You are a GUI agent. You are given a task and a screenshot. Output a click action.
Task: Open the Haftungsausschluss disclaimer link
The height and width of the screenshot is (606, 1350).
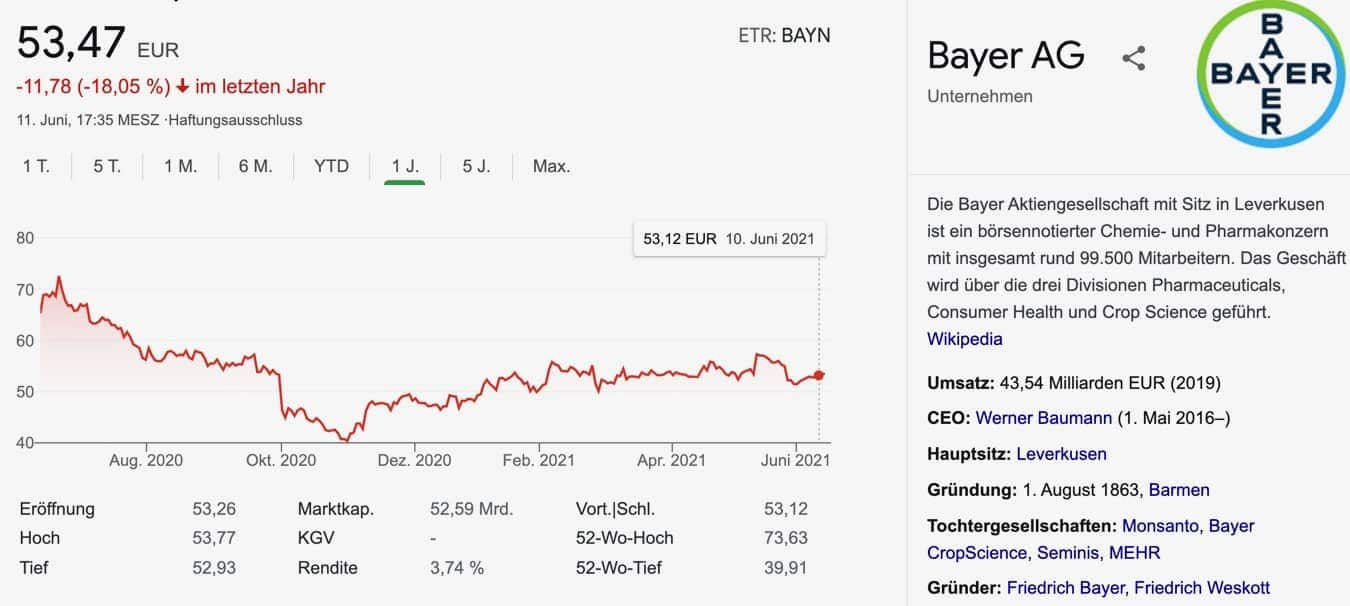click(235, 120)
